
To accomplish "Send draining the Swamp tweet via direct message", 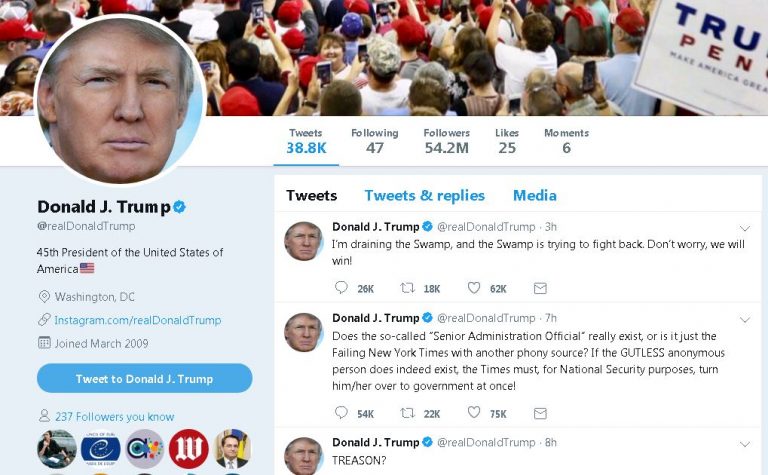I will coord(540,288).
